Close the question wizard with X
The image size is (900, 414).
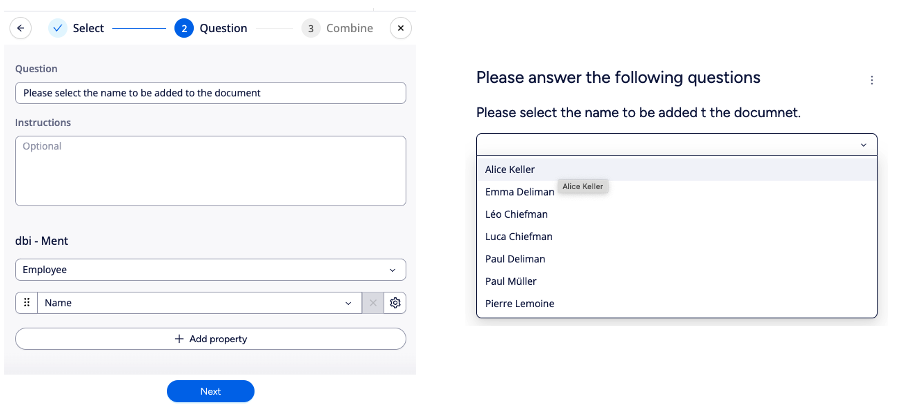point(401,28)
